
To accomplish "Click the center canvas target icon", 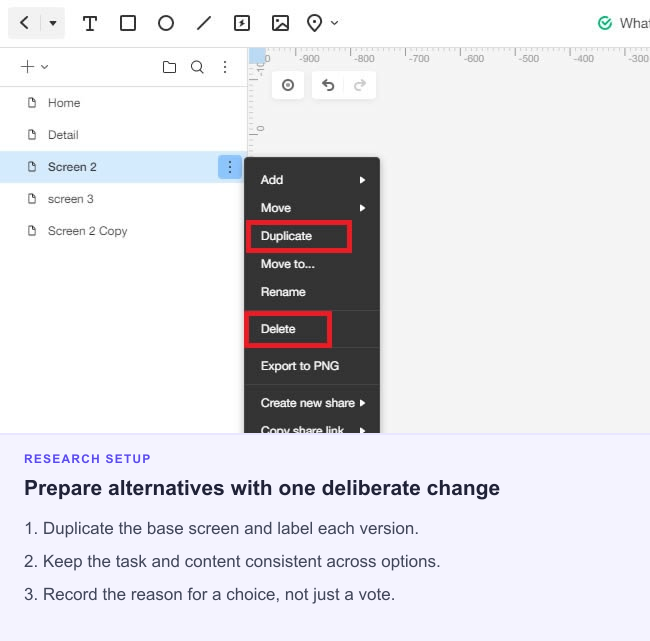I will [288, 85].
